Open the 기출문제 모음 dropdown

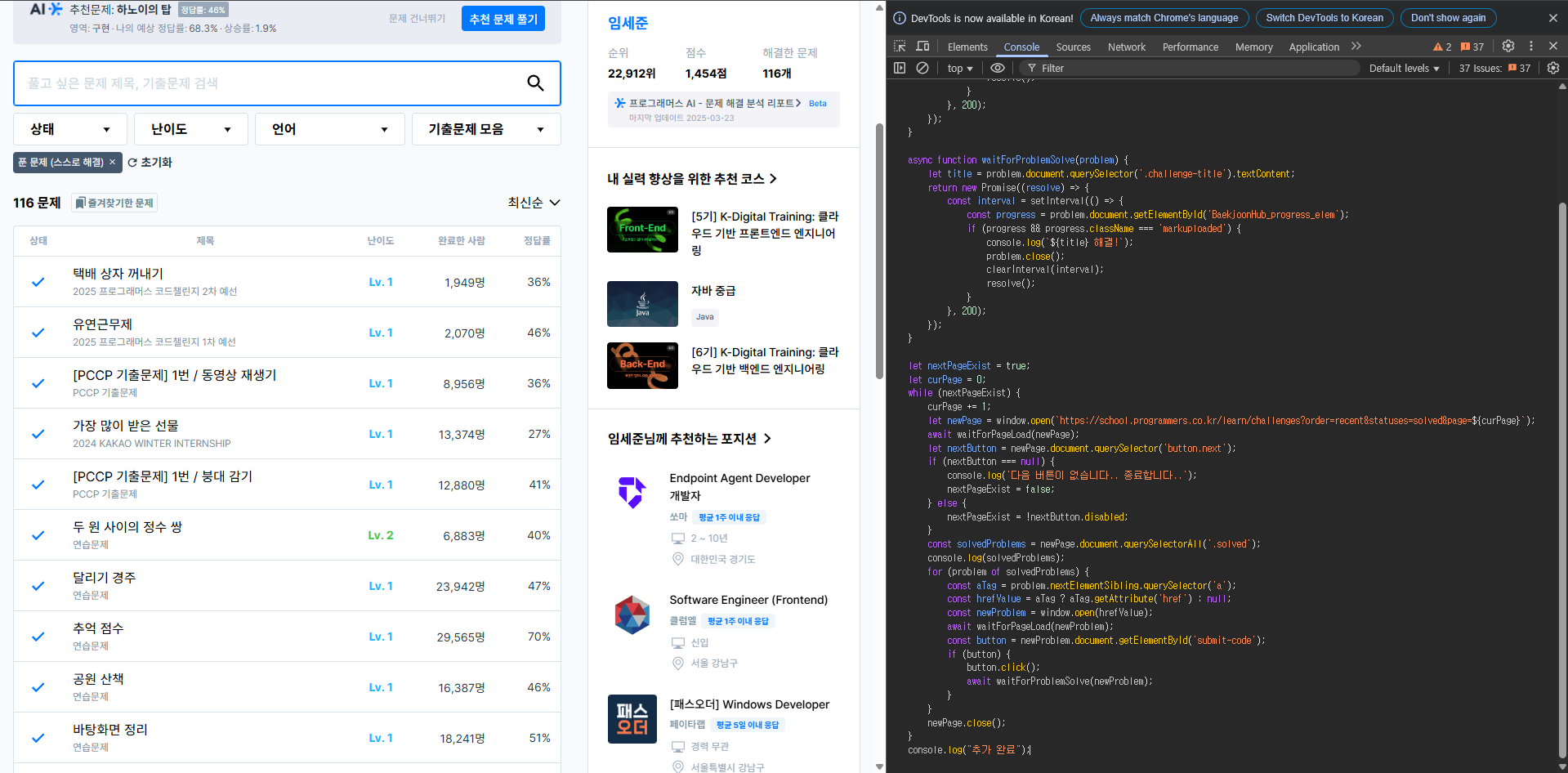point(486,129)
